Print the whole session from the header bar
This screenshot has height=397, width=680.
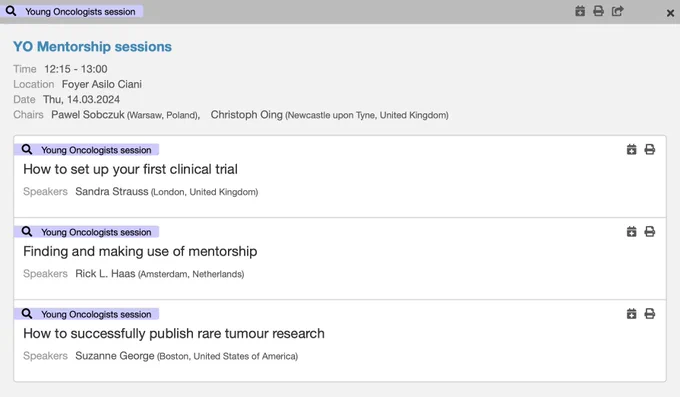click(x=598, y=11)
